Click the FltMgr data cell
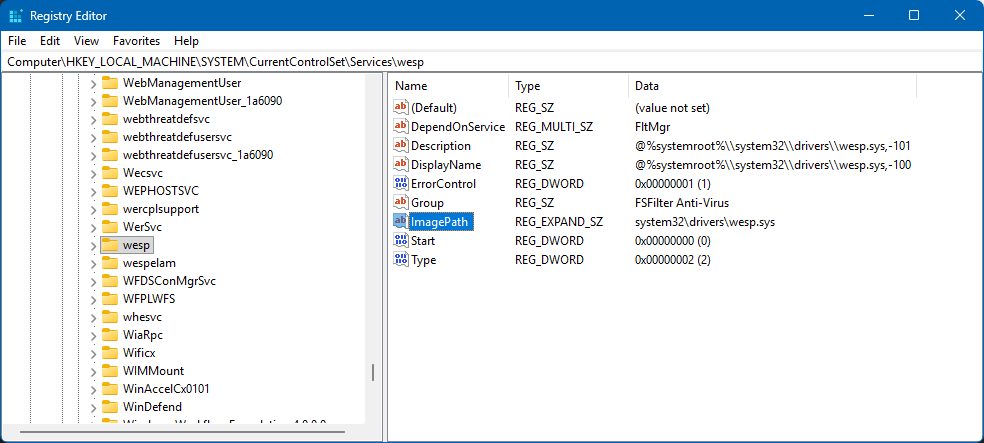The width and height of the screenshot is (984, 443). (653, 127)
